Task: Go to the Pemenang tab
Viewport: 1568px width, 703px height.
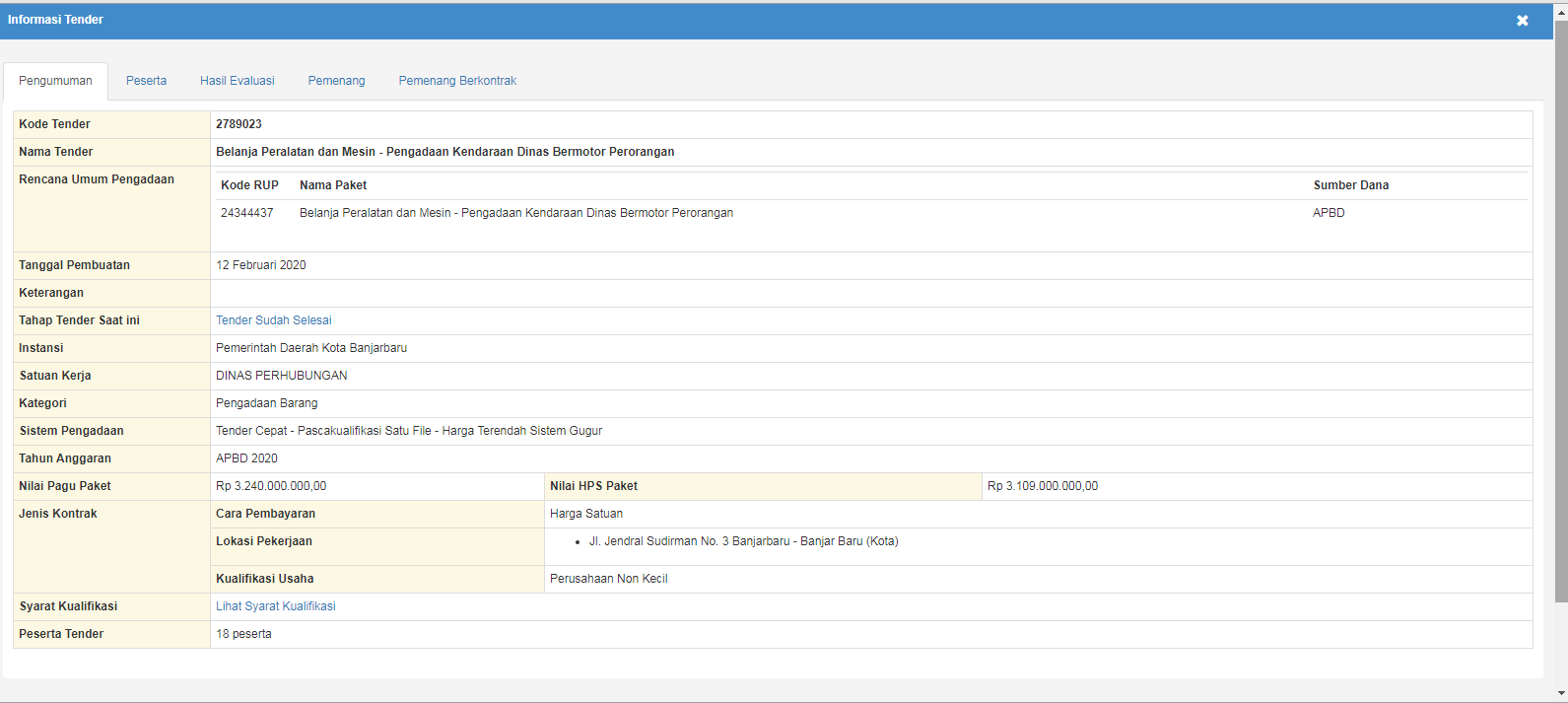Action: click(x=336, y=81)
